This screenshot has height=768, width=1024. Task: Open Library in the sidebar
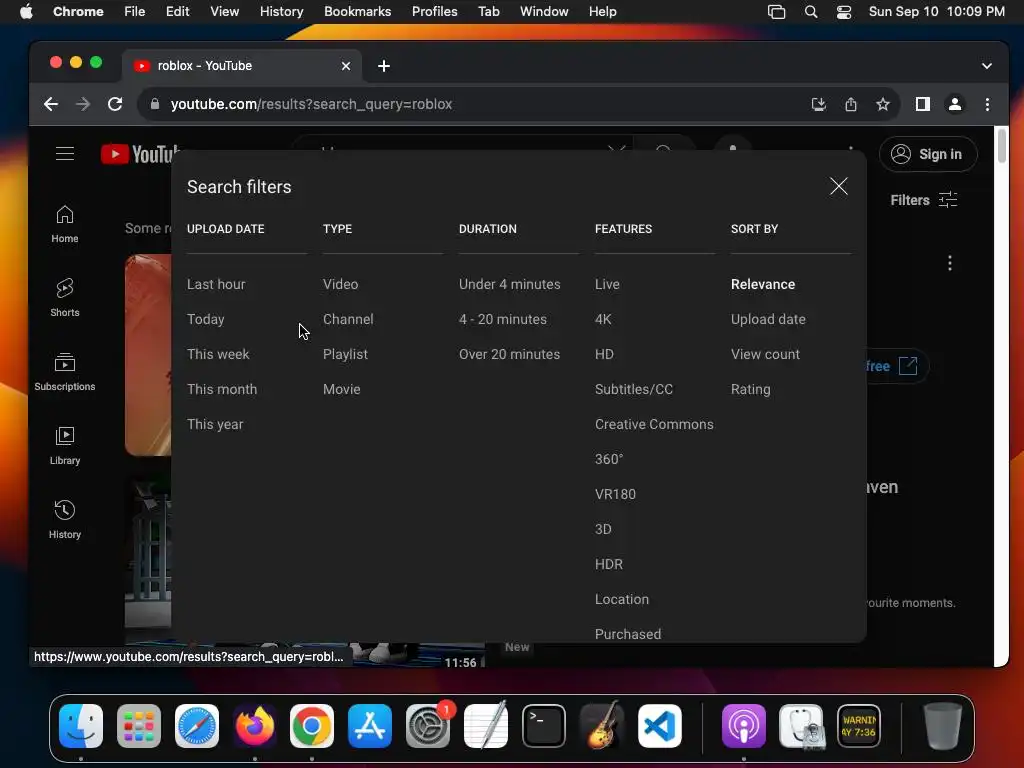[65, 446]
